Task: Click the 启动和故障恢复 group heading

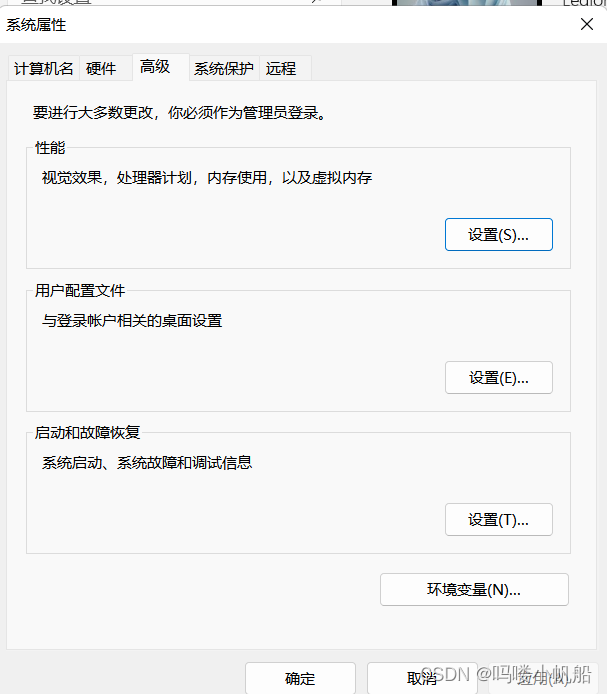Action: click(87, 433)
